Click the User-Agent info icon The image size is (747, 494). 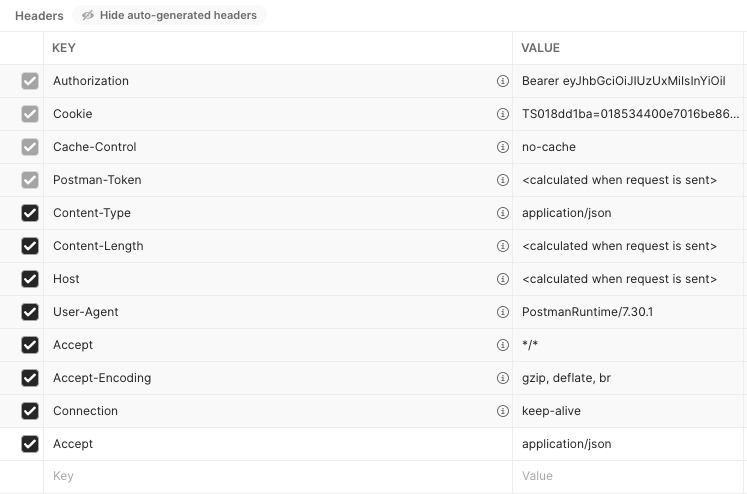pyautogui.click(x=503, y=312)
